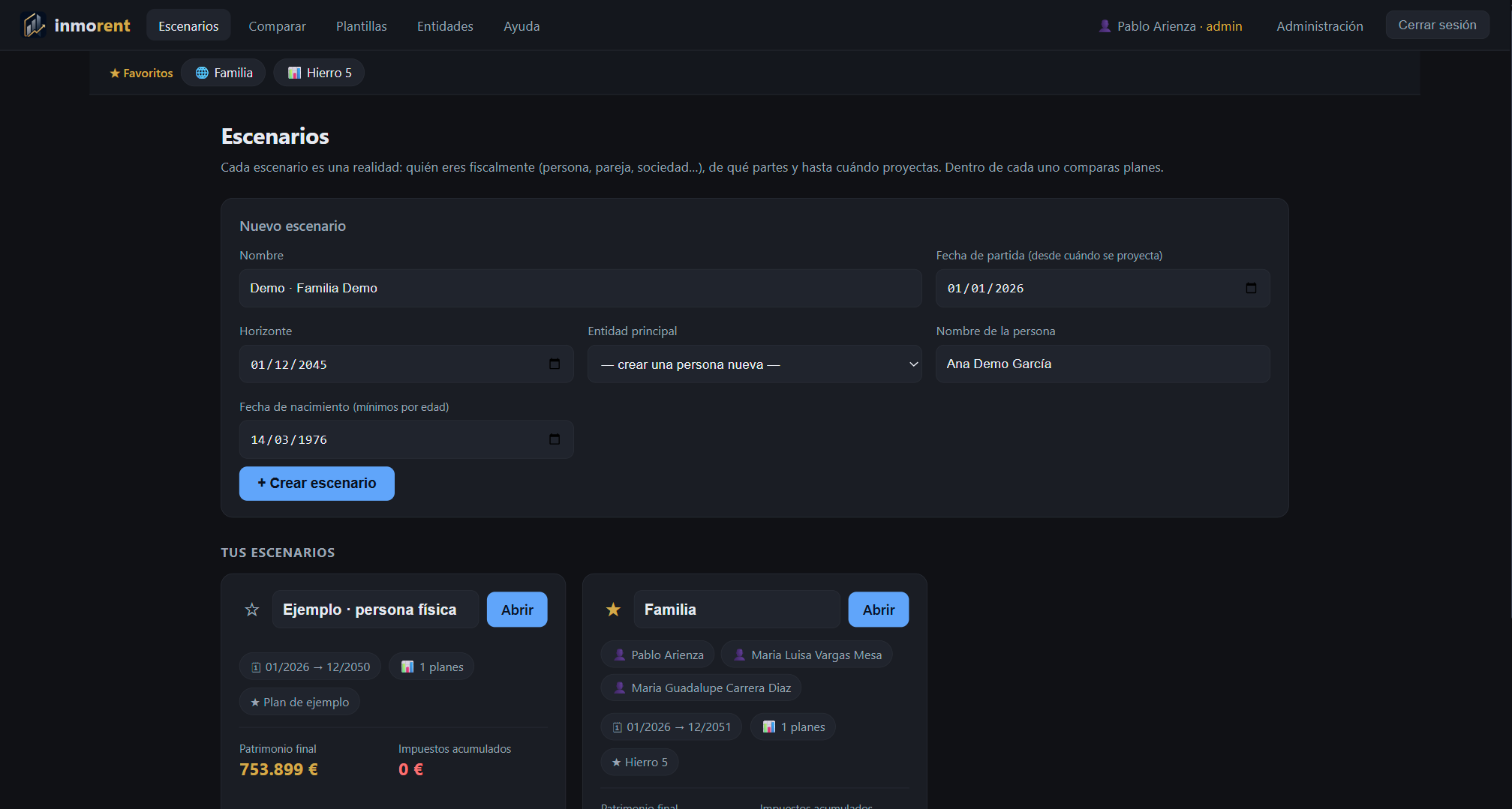Focus the Nombre input field
This screenshot has width=1512, height=809.
580,288
